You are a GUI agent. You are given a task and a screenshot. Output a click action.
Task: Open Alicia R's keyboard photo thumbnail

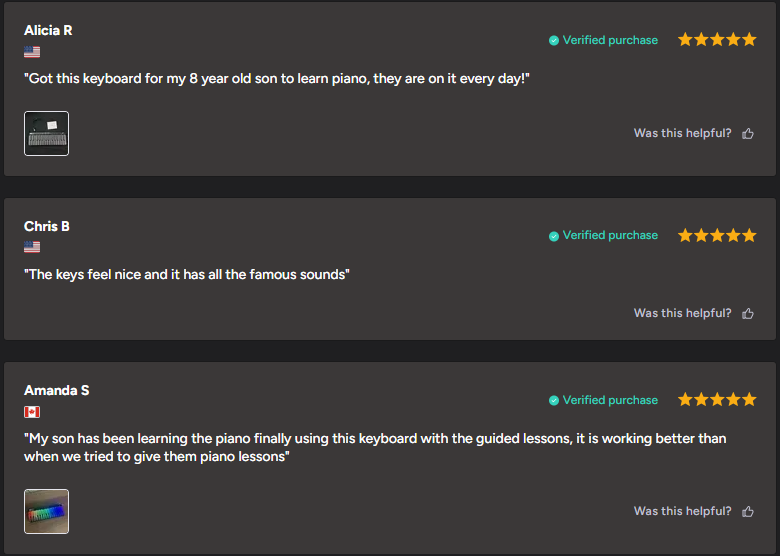click(46, 133)
